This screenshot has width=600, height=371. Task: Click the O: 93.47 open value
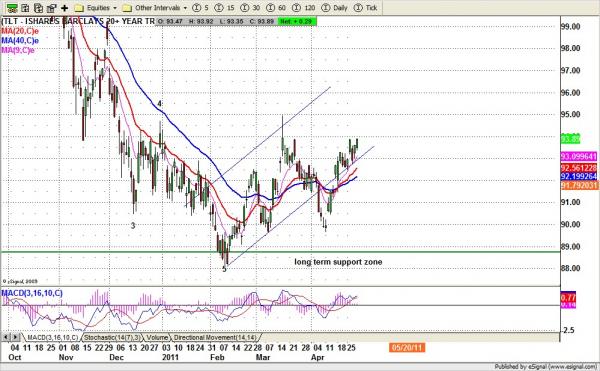(x=170, y=21)
